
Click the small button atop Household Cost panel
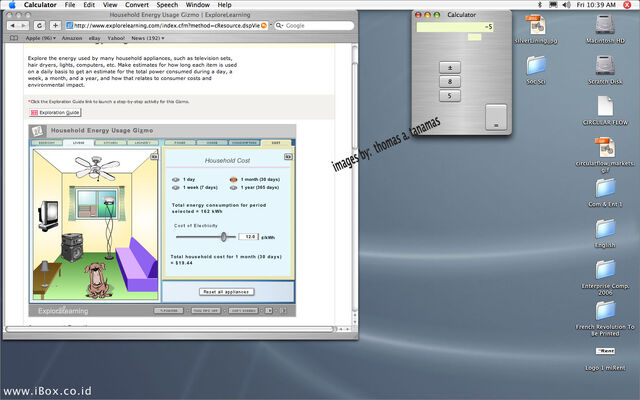[288, 157]
